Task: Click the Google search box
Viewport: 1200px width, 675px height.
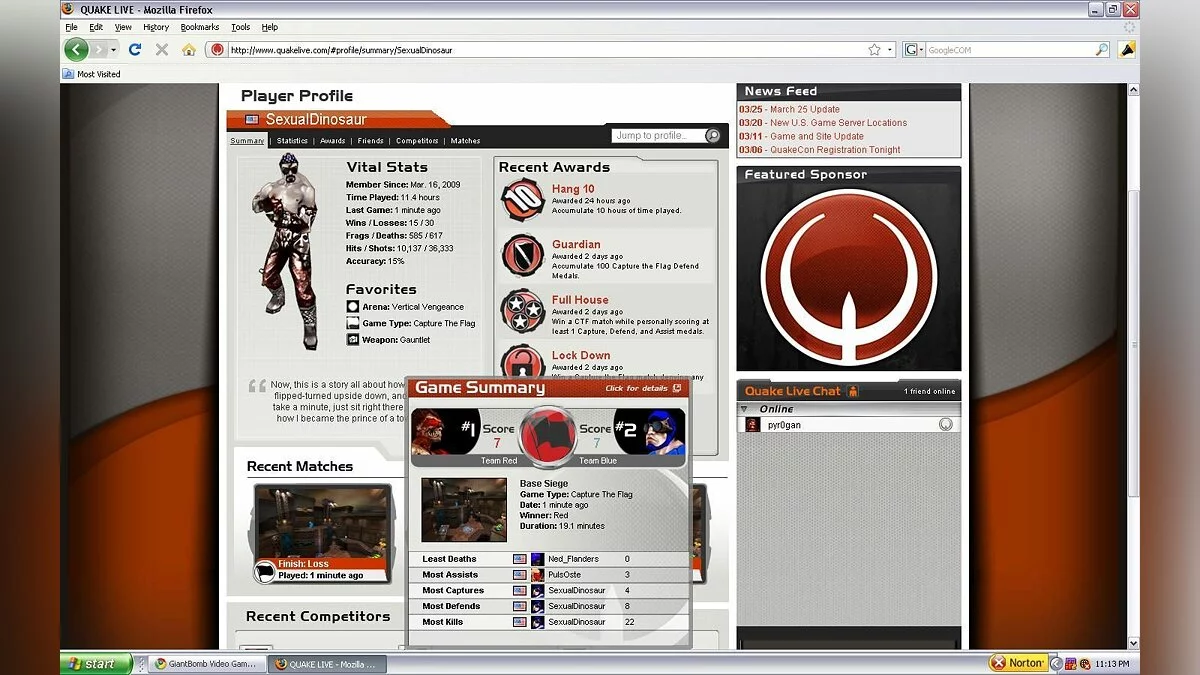Action: (x=1009, y=49)
